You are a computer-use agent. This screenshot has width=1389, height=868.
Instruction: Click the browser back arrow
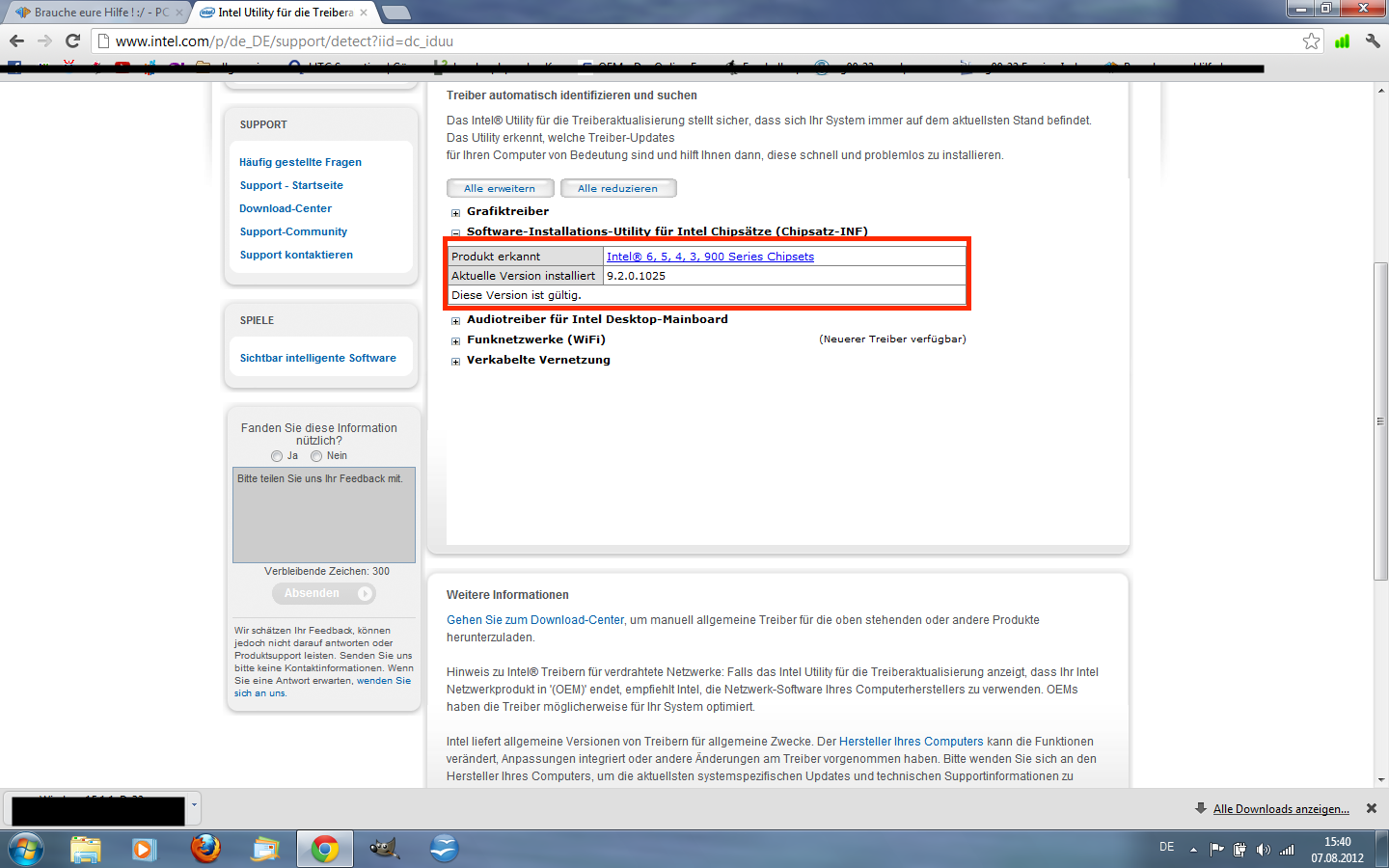[16, 41]
